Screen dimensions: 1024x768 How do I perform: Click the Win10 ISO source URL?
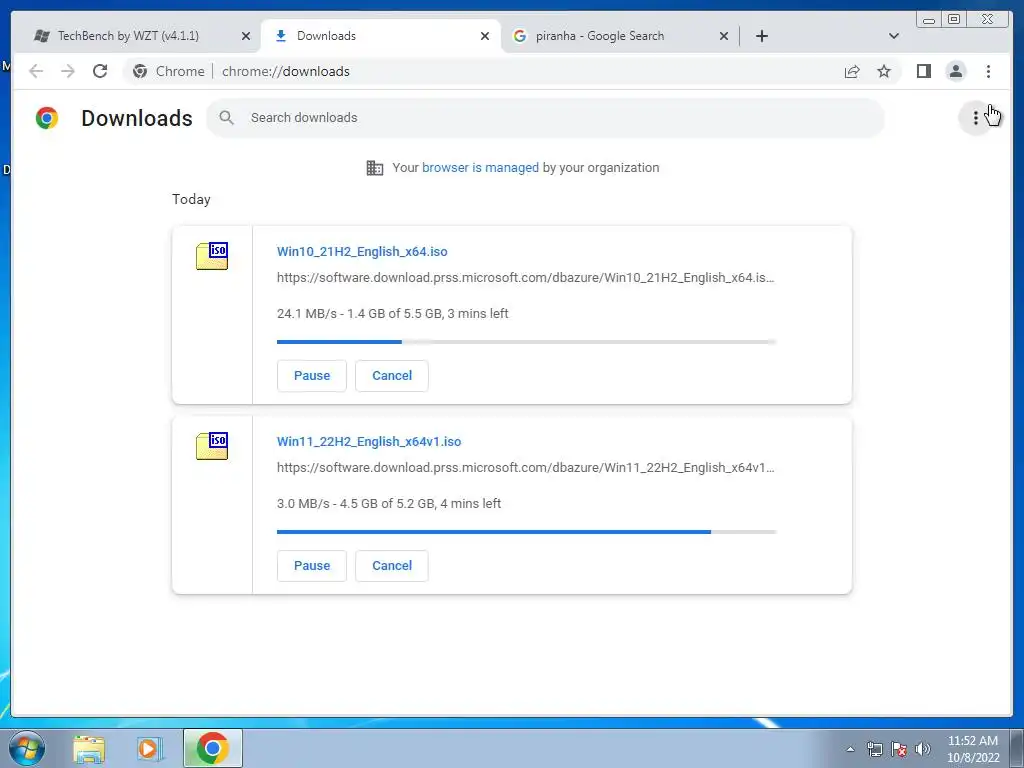(525, 278)
